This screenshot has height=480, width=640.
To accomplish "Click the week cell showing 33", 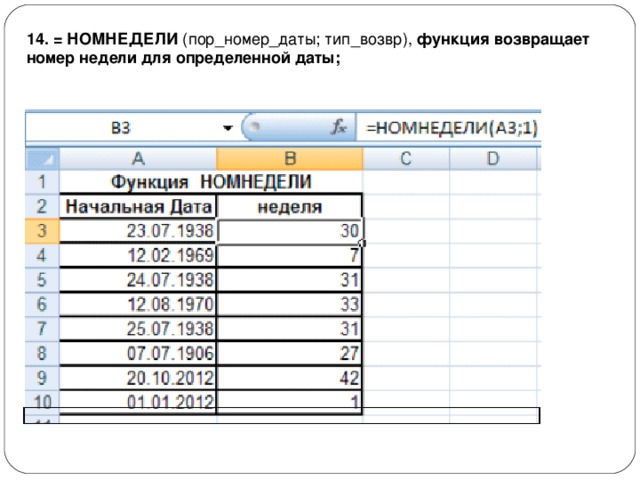I will pos(289,304).
